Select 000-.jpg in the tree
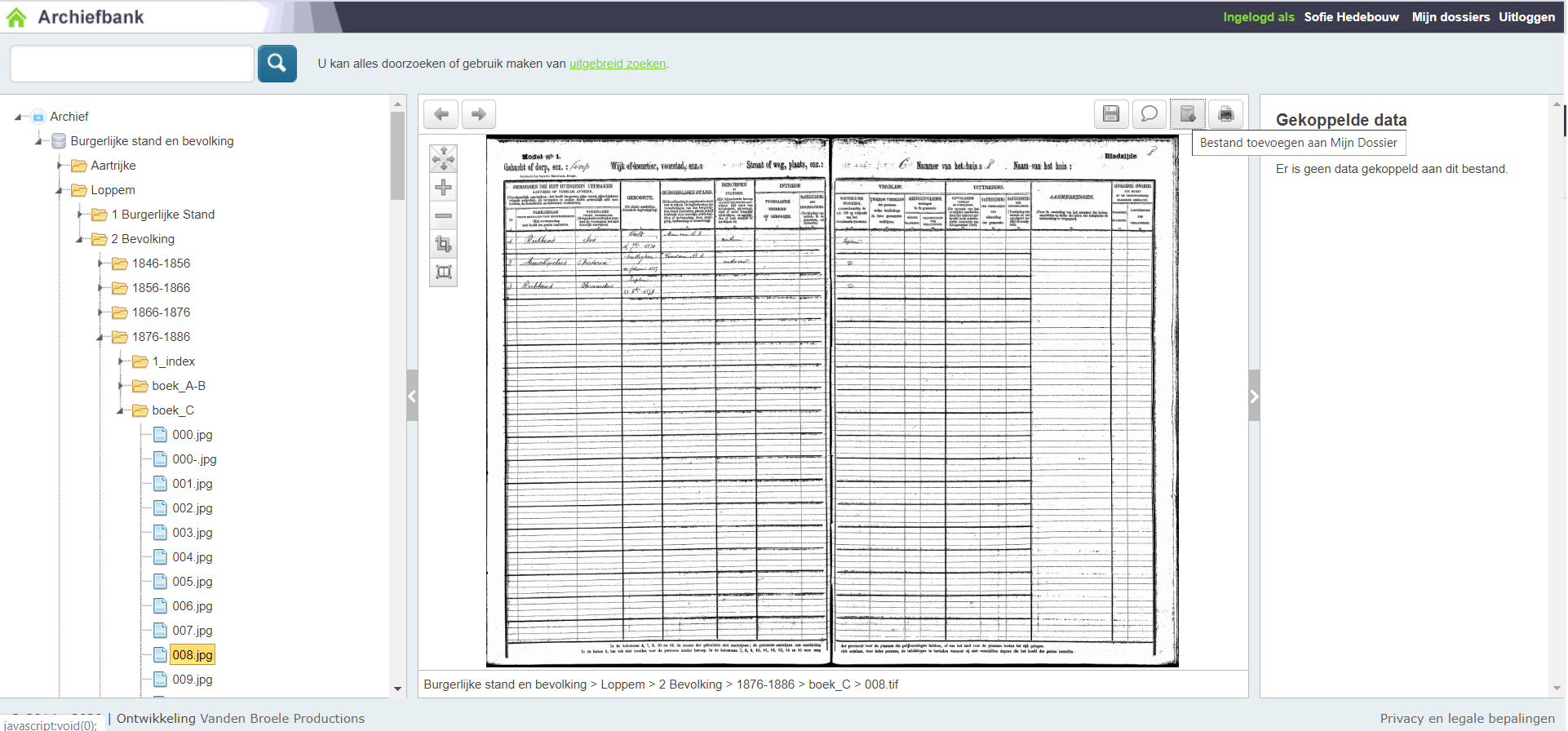The height and width of the screenshot is (731, 1568). (x=194, y=459)
